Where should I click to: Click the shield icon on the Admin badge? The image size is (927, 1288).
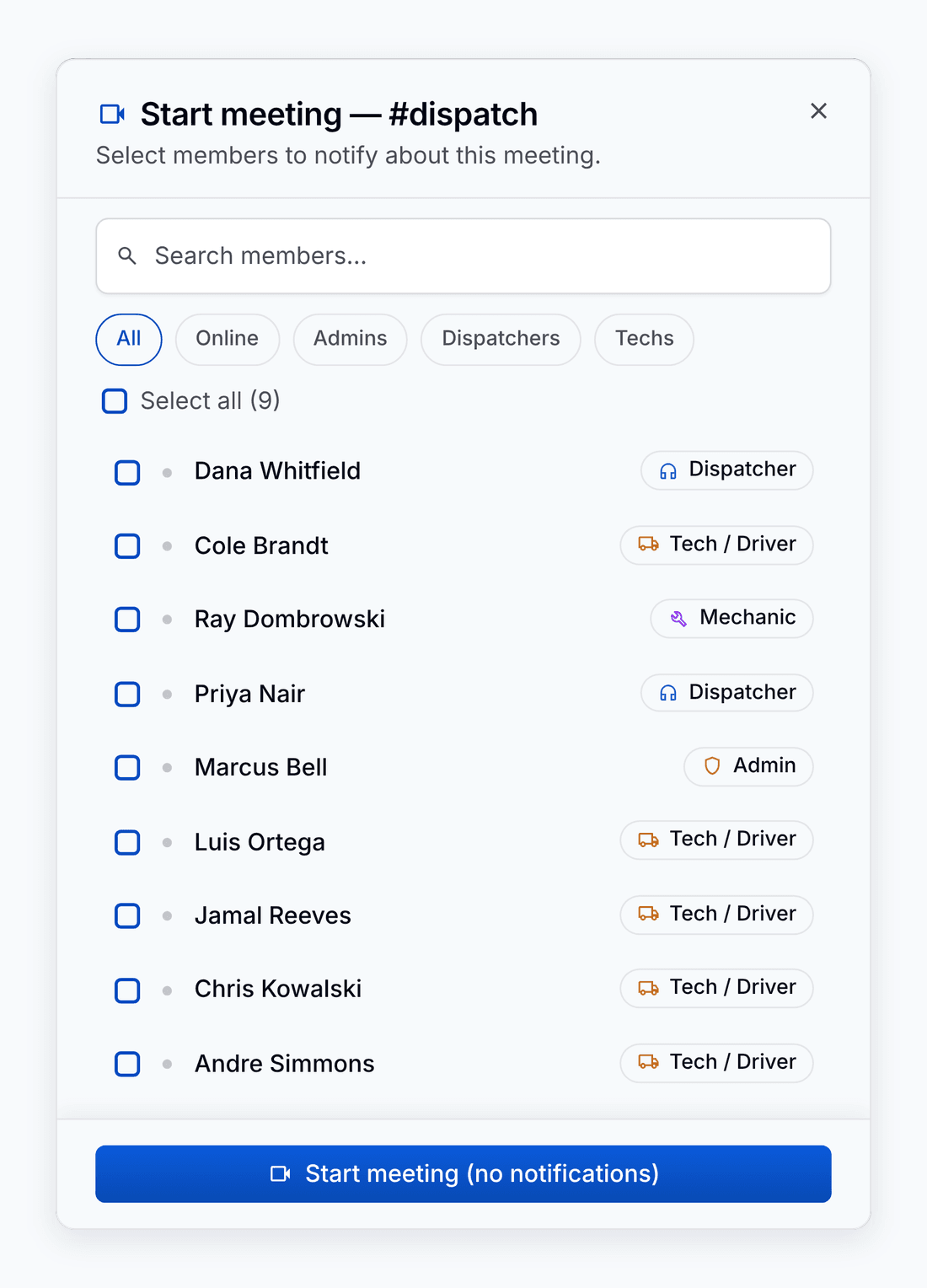[x=712, y=766]
